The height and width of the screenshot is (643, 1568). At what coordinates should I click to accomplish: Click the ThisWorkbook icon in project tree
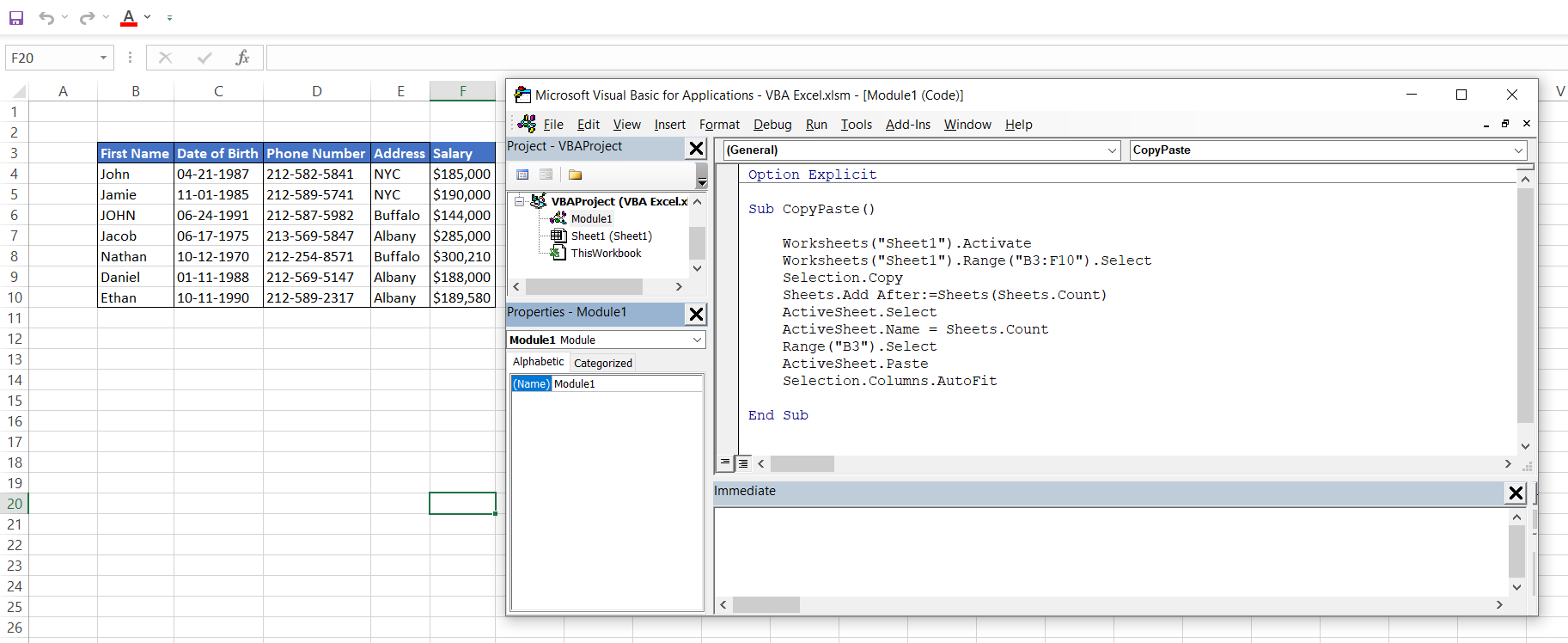558,253
